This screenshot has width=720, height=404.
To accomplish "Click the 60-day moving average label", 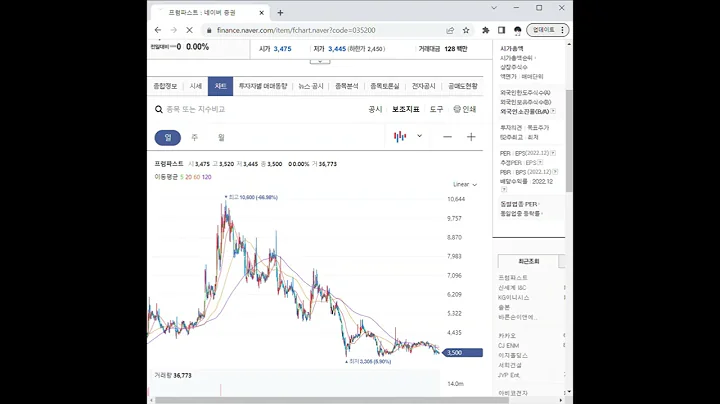I will coord(197,177).
